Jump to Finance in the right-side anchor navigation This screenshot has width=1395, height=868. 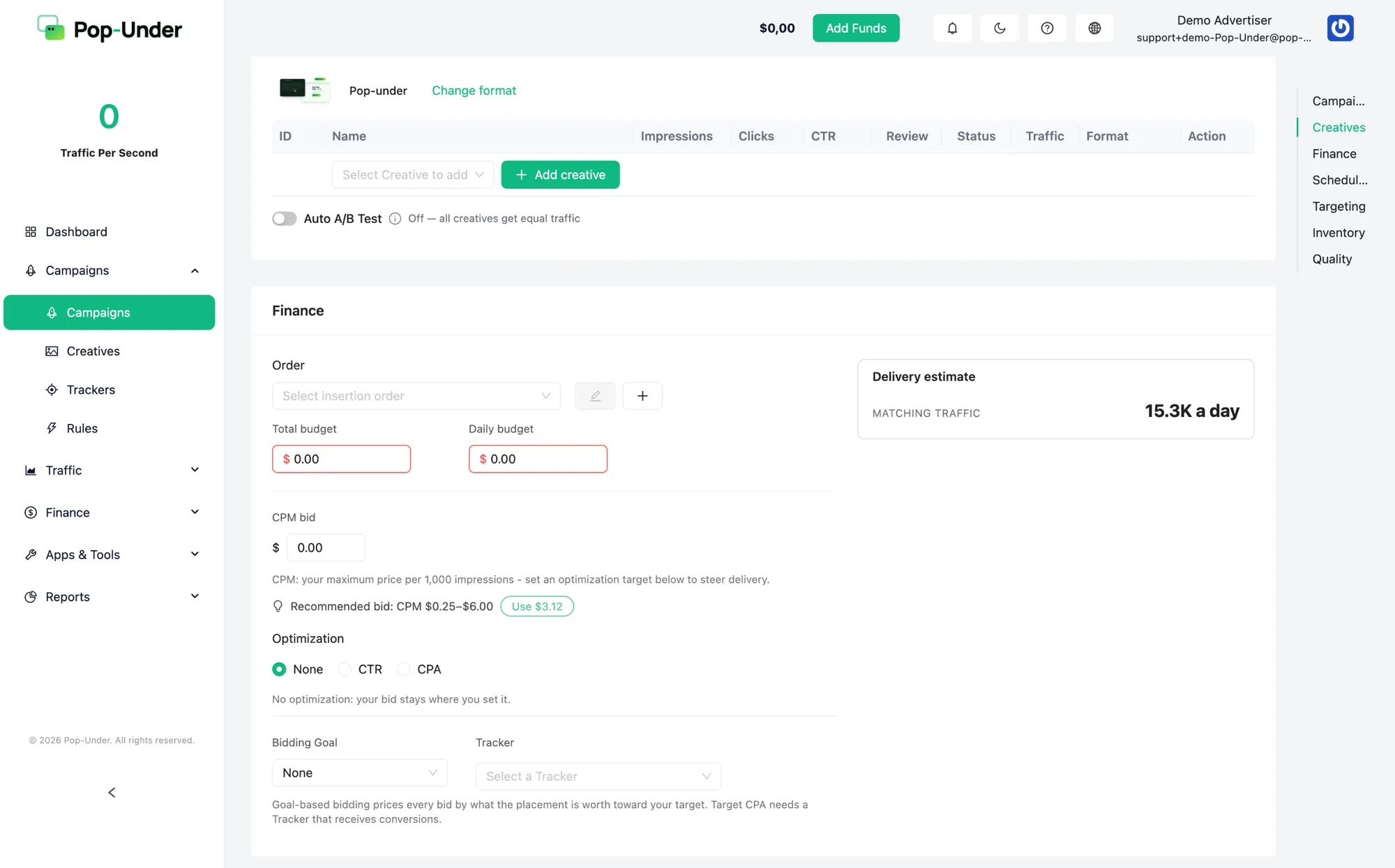click(1334, 154)
